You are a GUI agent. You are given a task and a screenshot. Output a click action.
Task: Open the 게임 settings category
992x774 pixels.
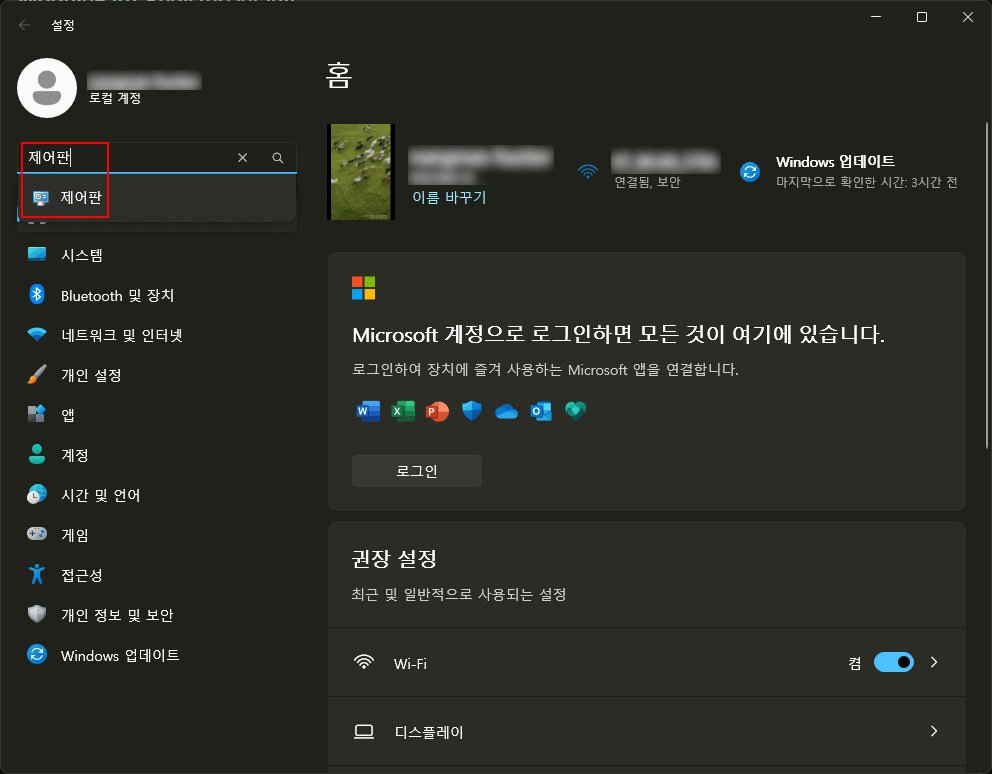pyautogui.click(x=157, y=535)
